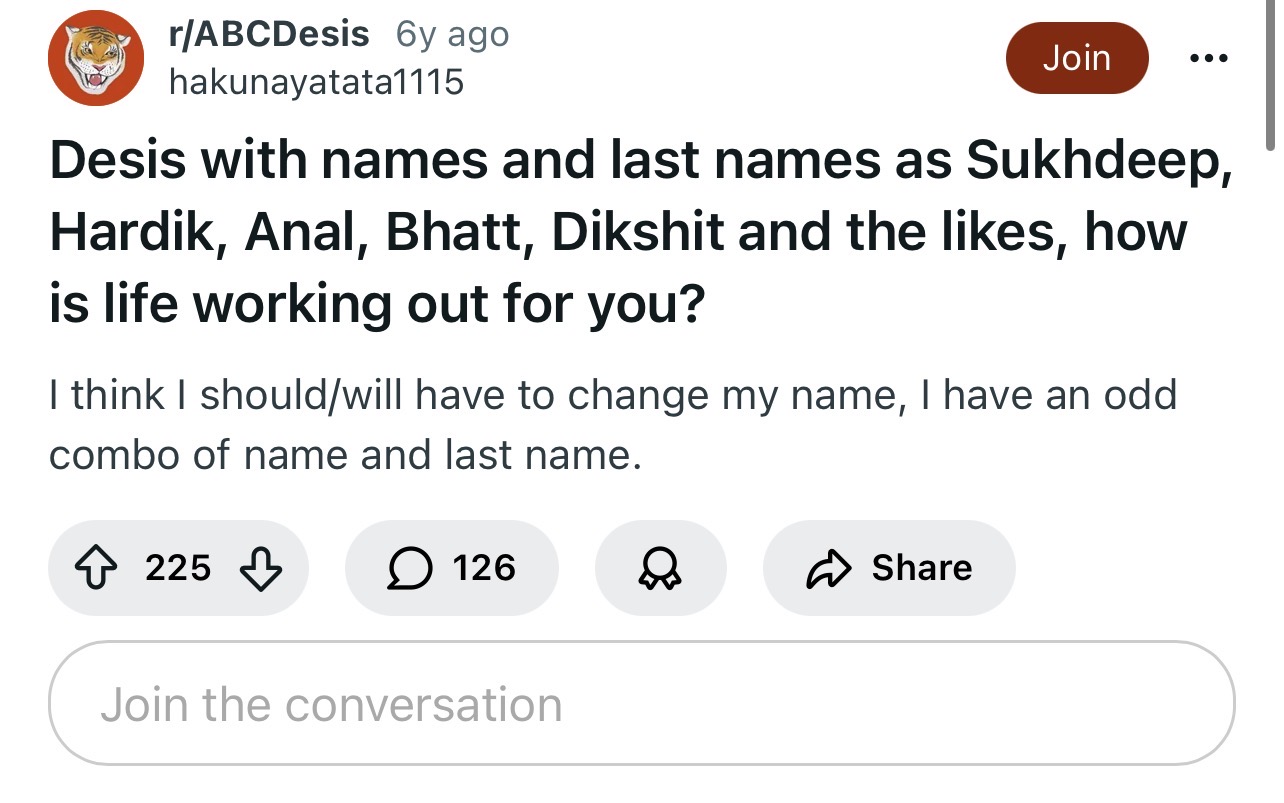Open hakunayatata1115's user profile
Viewport: 1284px width, 803px height.
316,82
